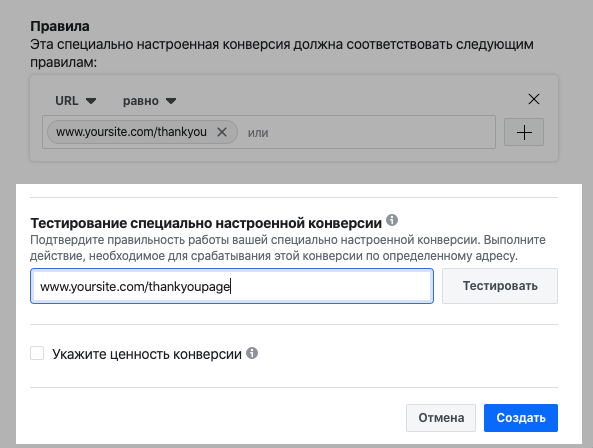593x448 pixels.
Task: Add another rule with the plus button
Action: [524, 132]
